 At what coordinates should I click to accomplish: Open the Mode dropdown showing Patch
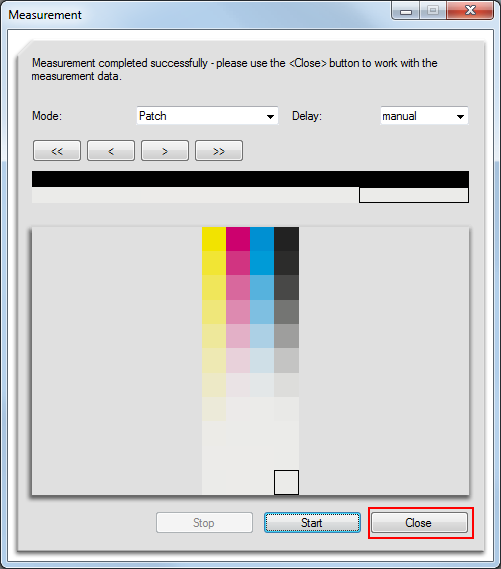pos(208,116)
